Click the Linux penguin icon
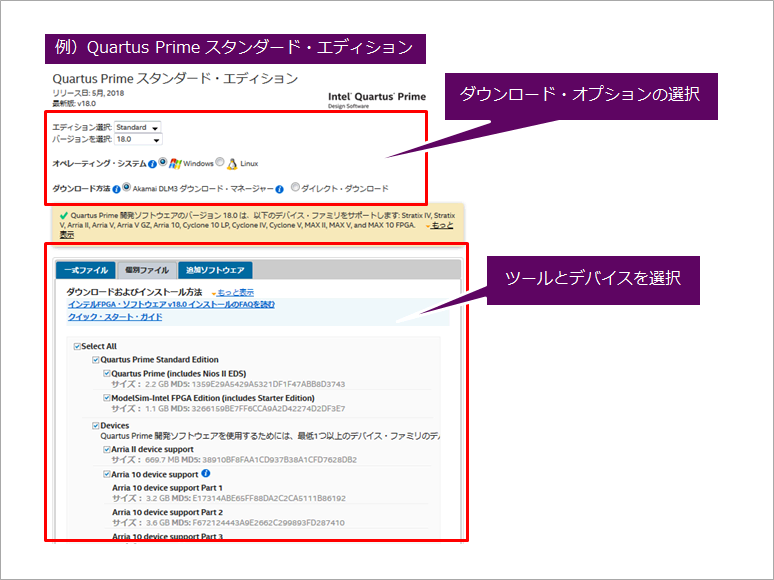Screen dimensions: 774x580 click(x=232, y=164)
